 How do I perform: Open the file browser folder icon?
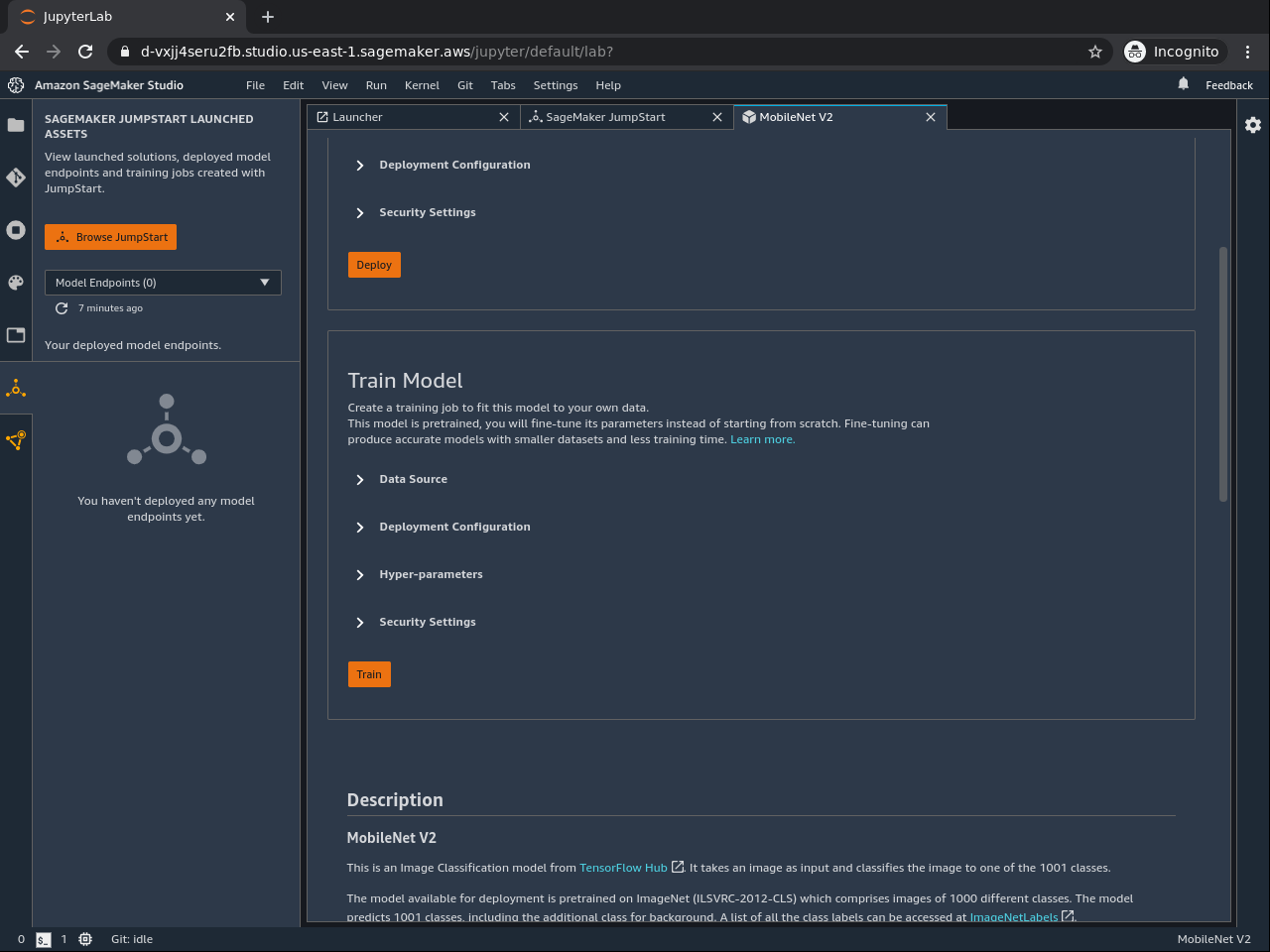click(16, 125)
